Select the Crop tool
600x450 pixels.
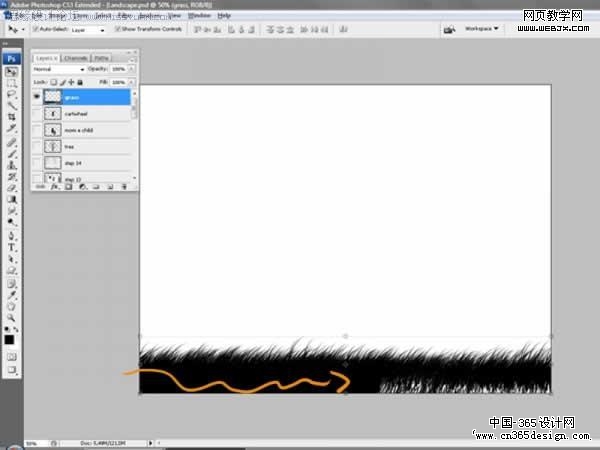[11, 117]
